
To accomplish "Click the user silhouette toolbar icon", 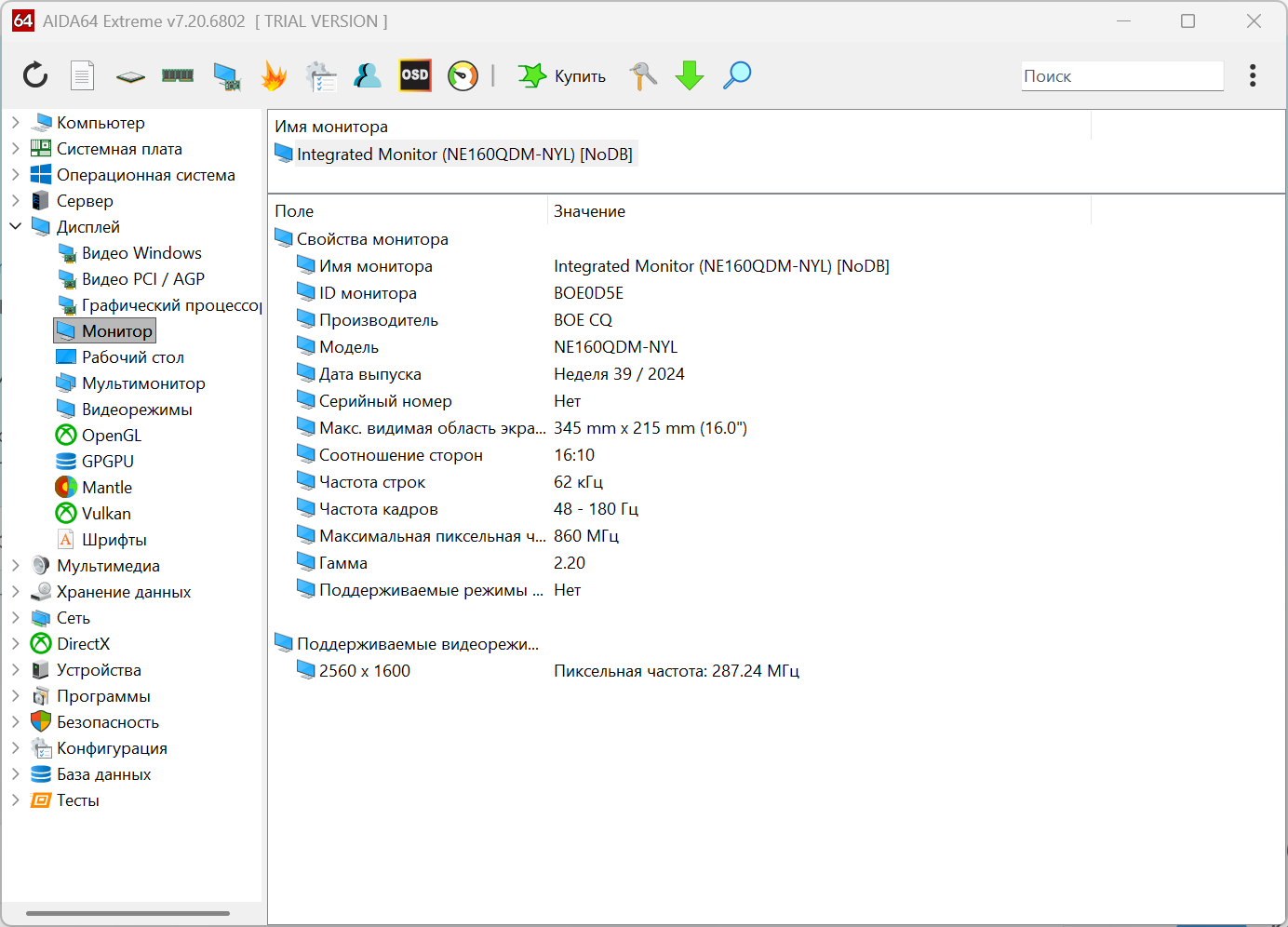I will point(368,75).
